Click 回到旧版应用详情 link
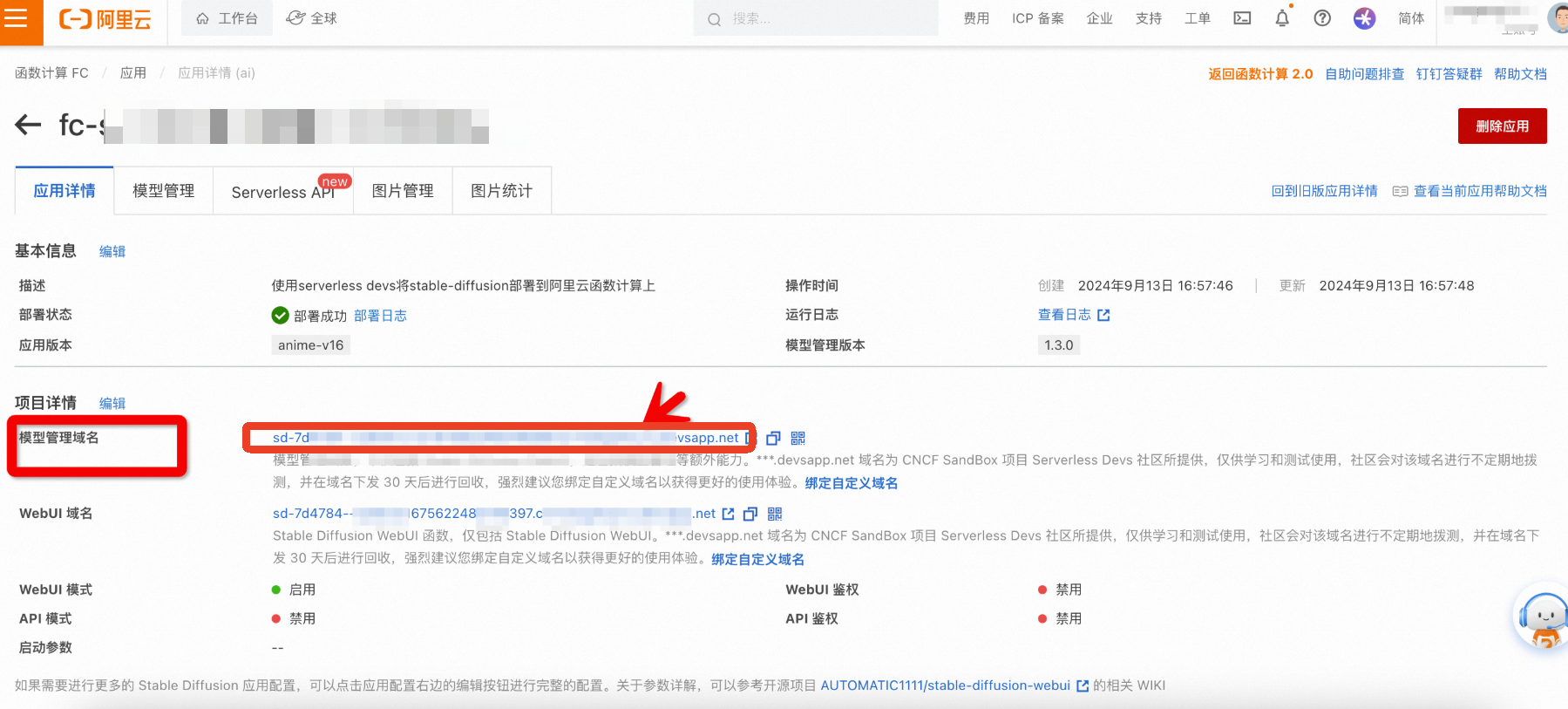The width and height of the screenshot is (1568, 709). [1324, 191]
